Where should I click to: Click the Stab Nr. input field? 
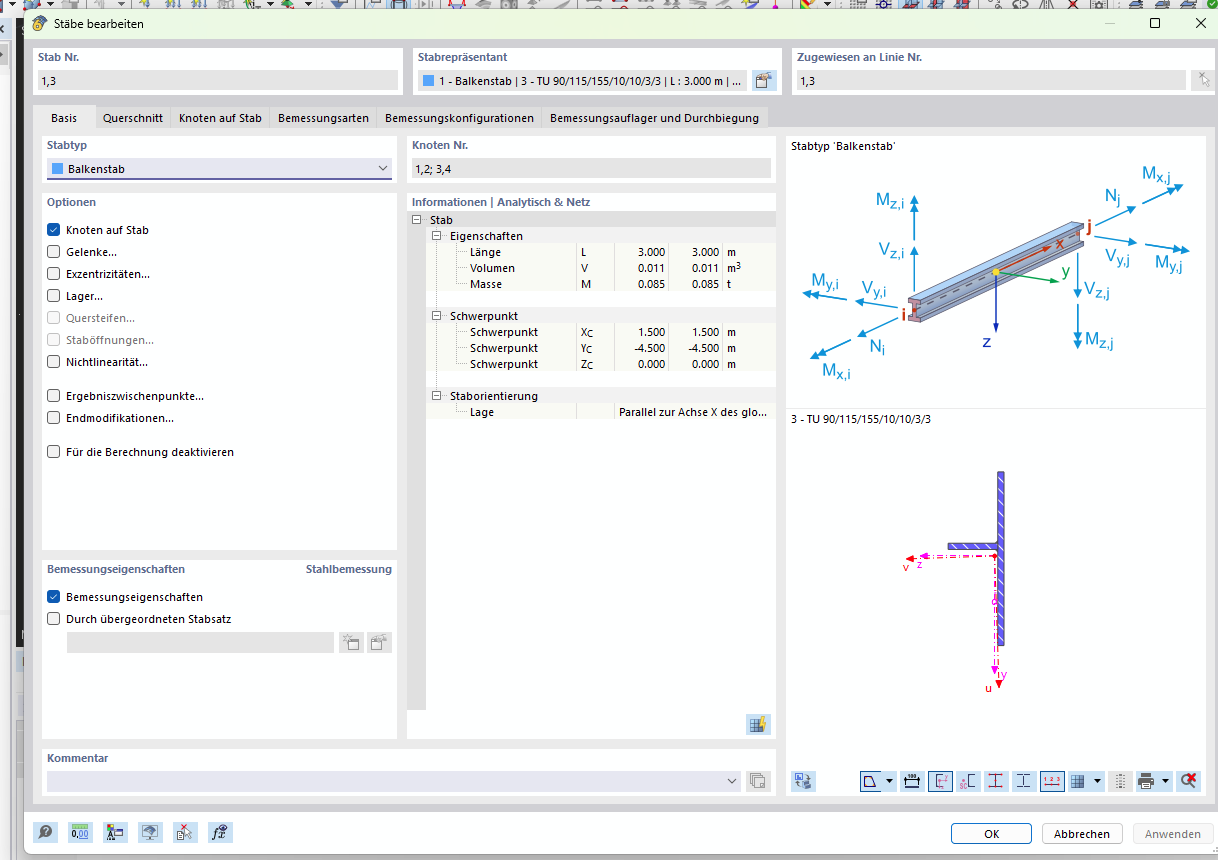(x=218, y=81)
